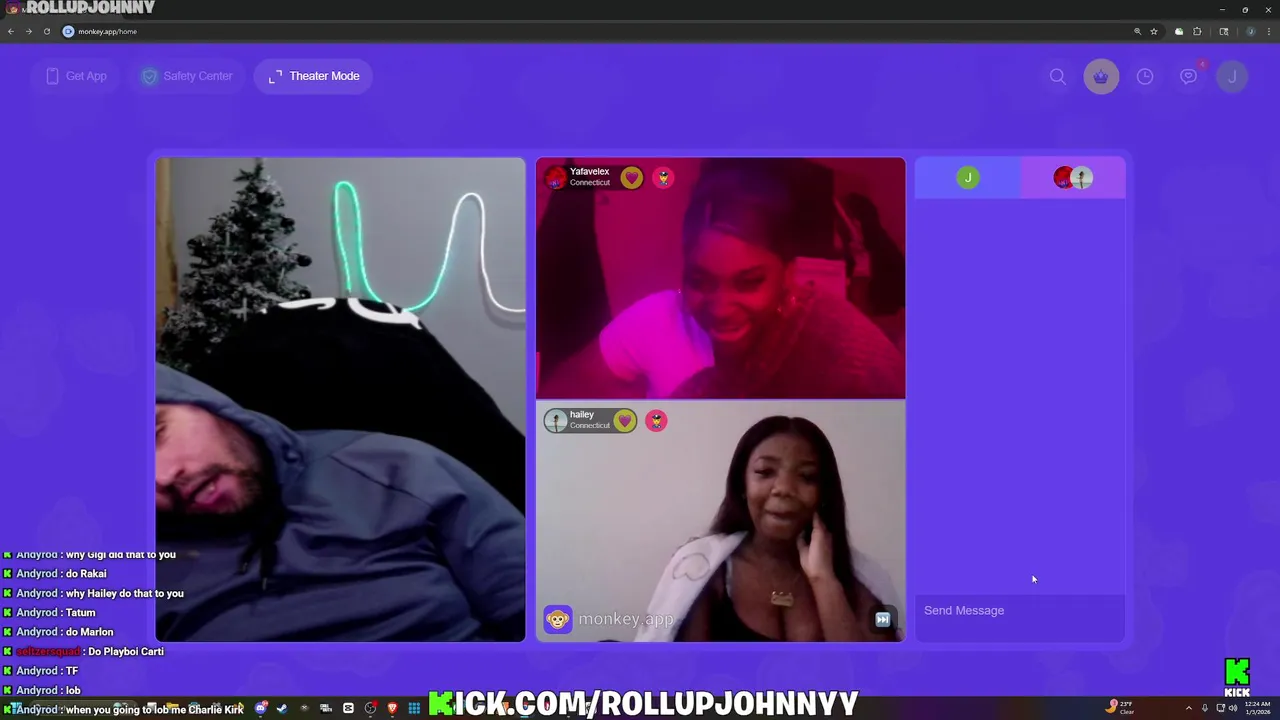
Task: Like Yafavelex with the heart icon
Action: pyautogui.click(x=631, y=178)
